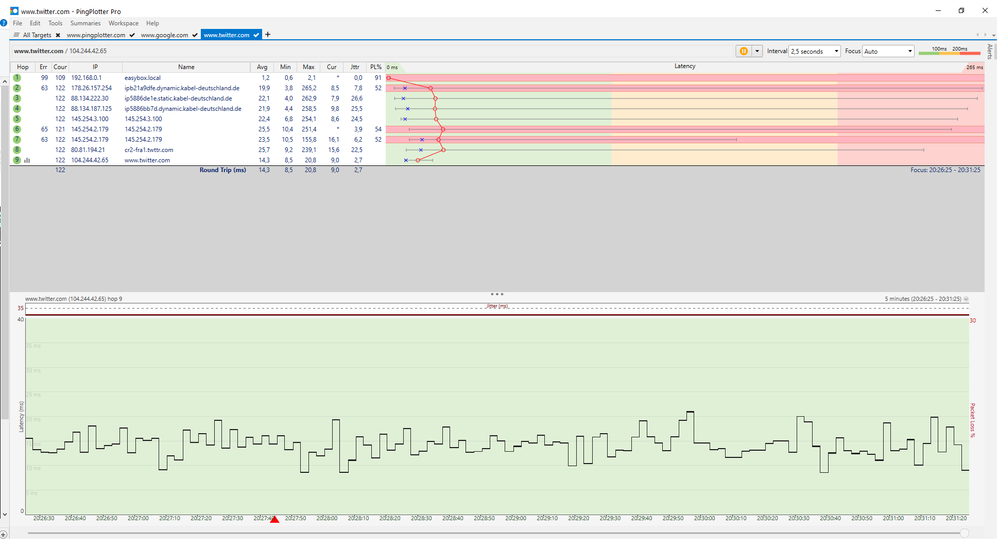Image resolution: width=998 pixels, height=544 pixels.
Task: Sort by the Avg column header
Action: click(262, 67)
